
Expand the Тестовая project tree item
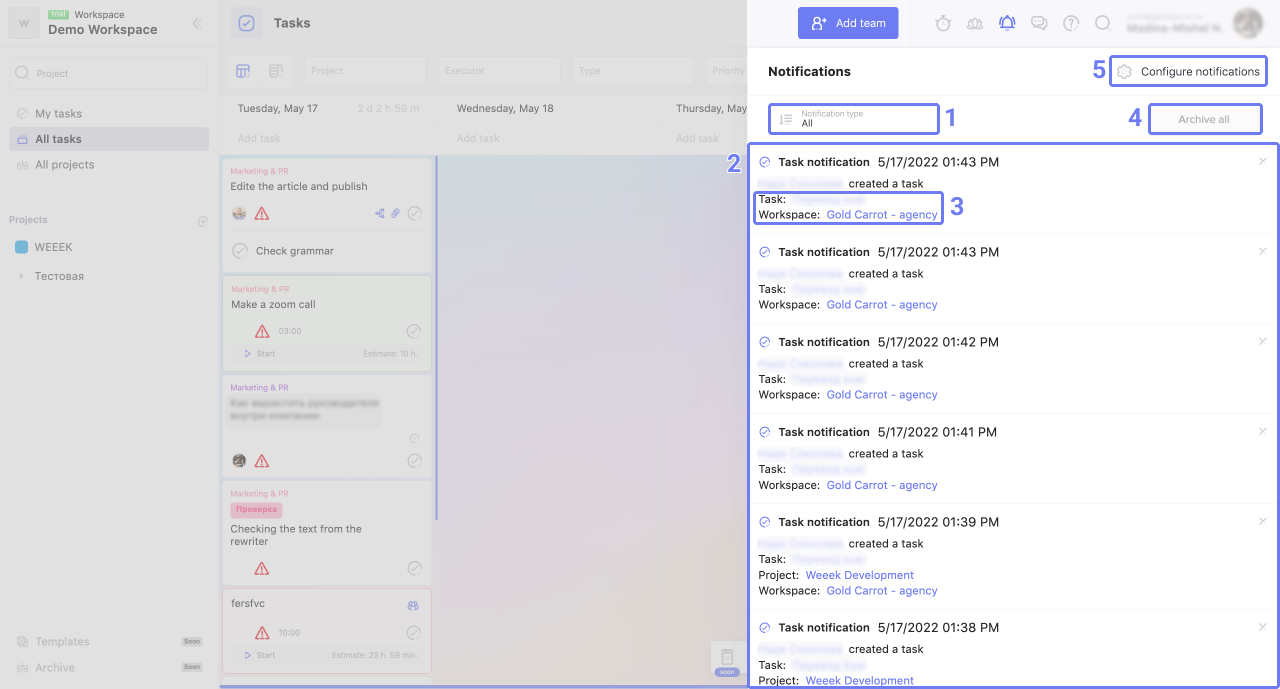point(21,276)
